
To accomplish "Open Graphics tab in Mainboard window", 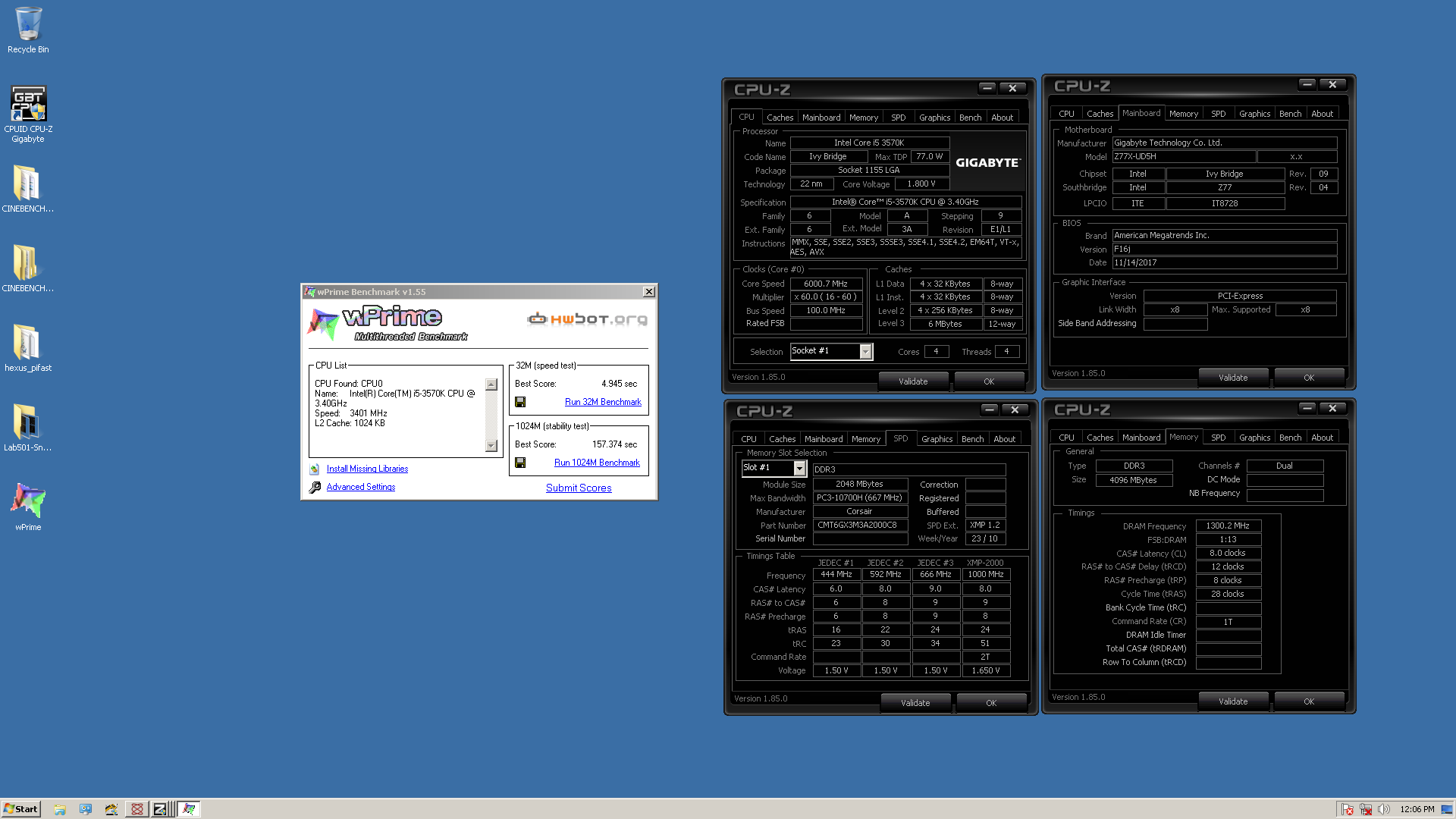I will 1254,114.
